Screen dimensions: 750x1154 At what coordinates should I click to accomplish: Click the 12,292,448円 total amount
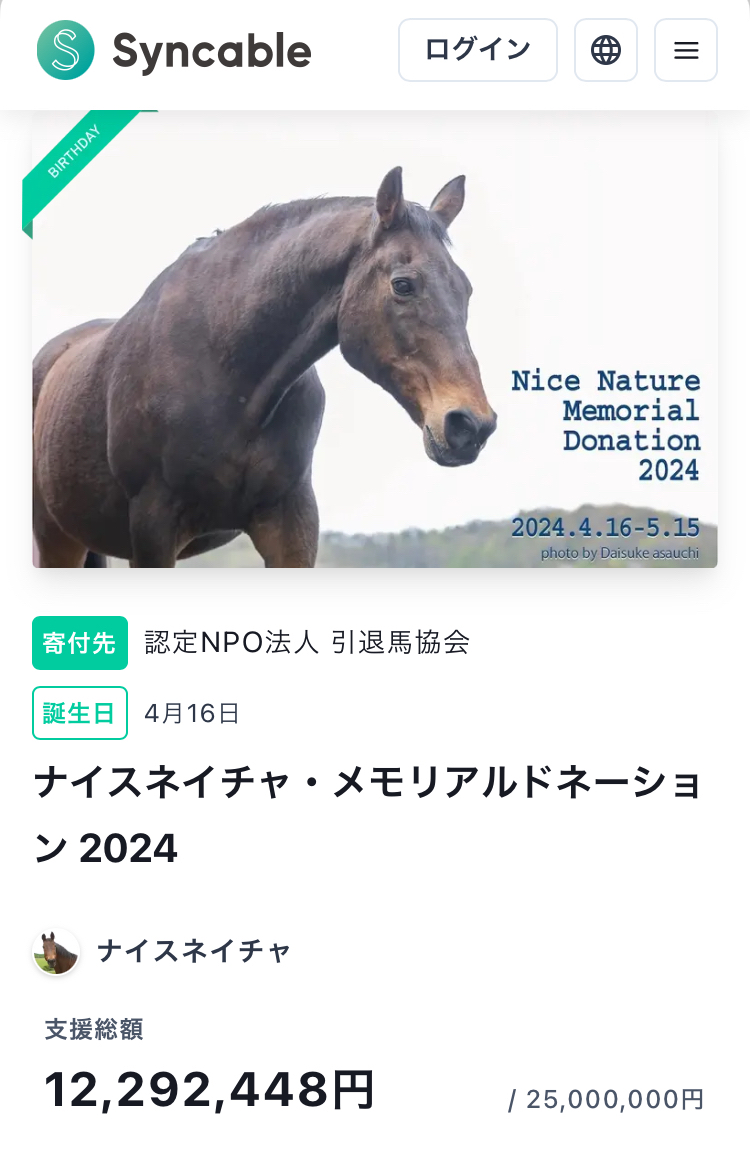(x=210, y=1090)
